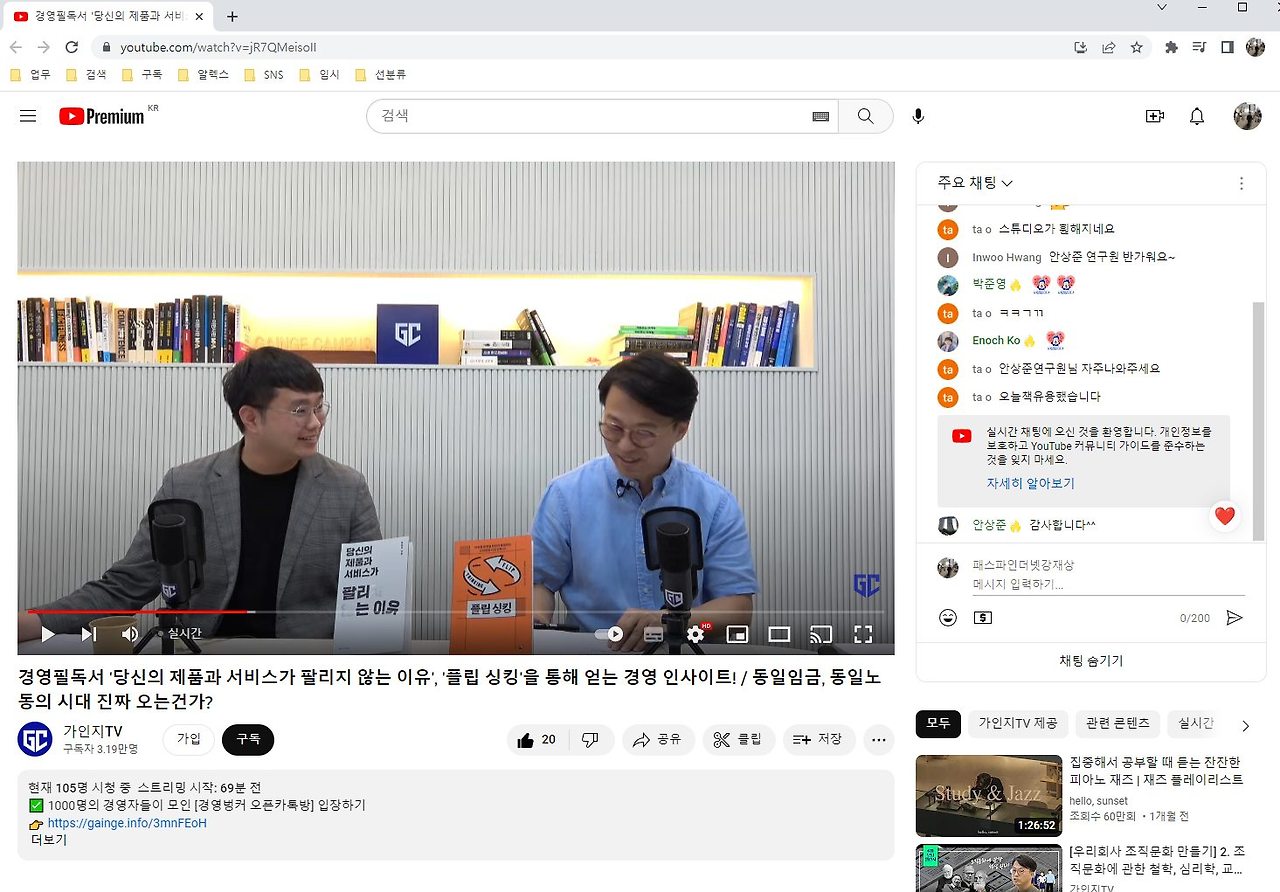
Task: Save video to playlist with 저장
Action: 818,740
